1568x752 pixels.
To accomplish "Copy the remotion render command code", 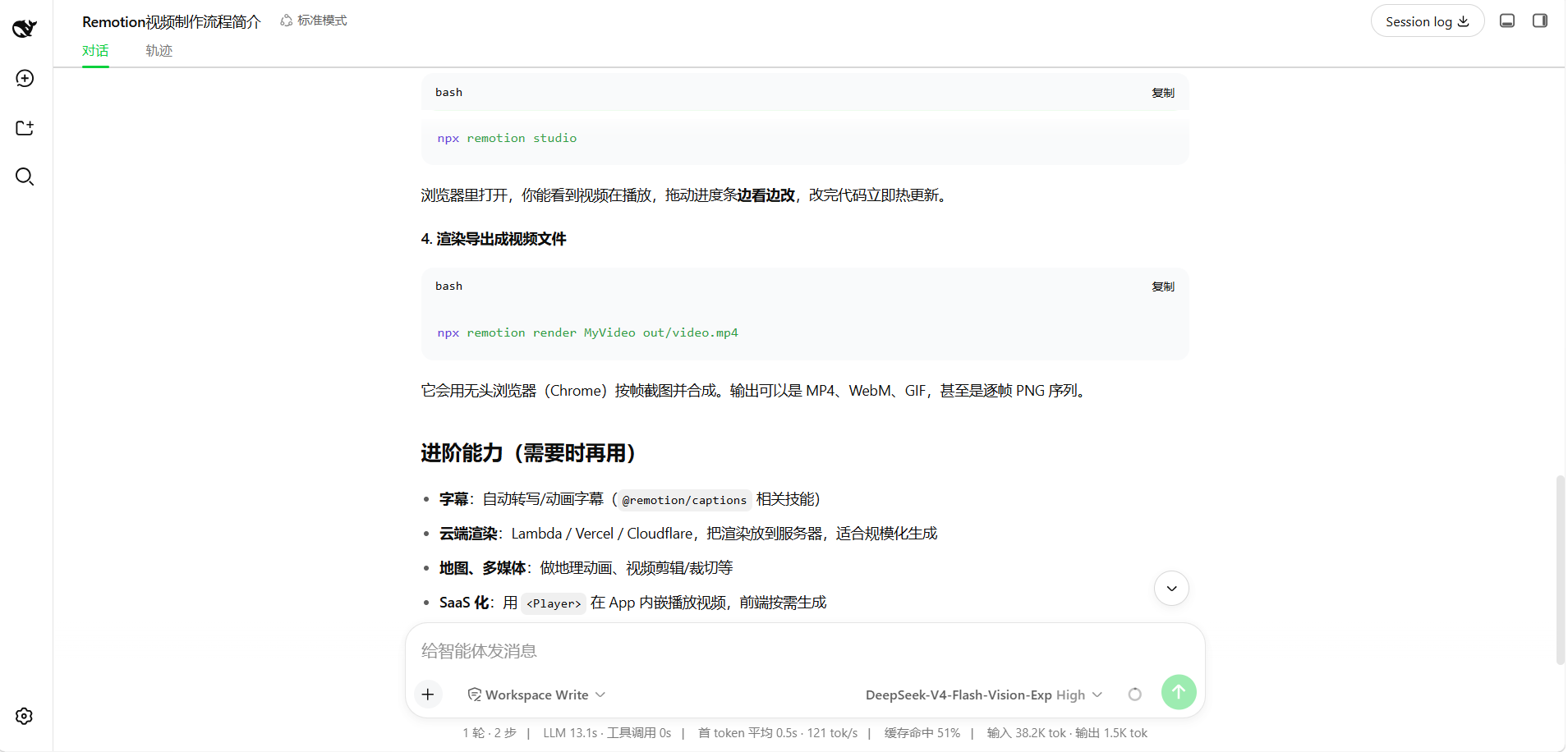I will [1163, 287].
